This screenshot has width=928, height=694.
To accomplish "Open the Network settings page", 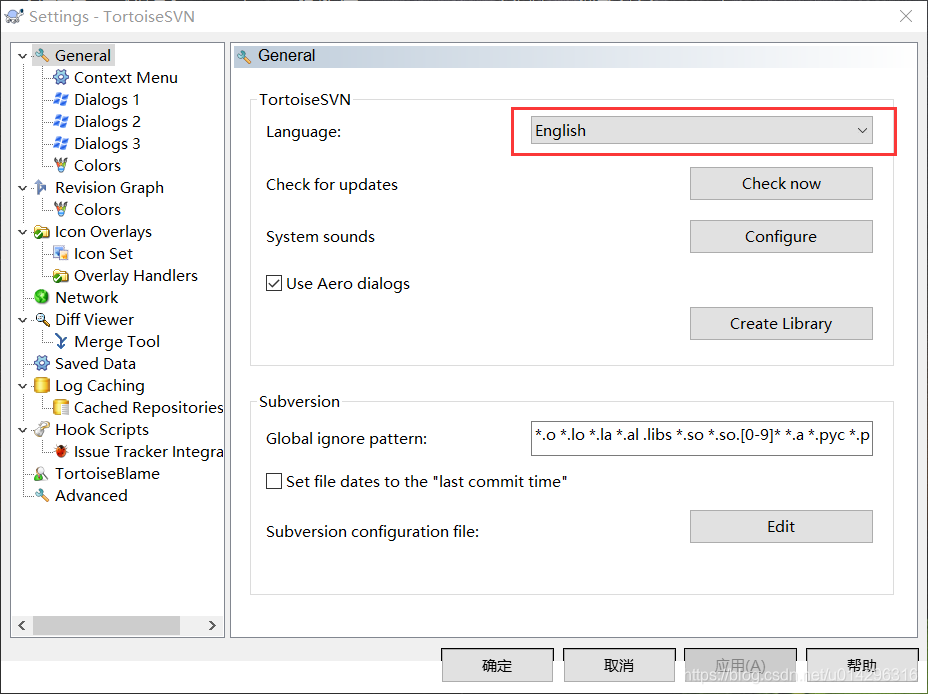I will (86, 298).
